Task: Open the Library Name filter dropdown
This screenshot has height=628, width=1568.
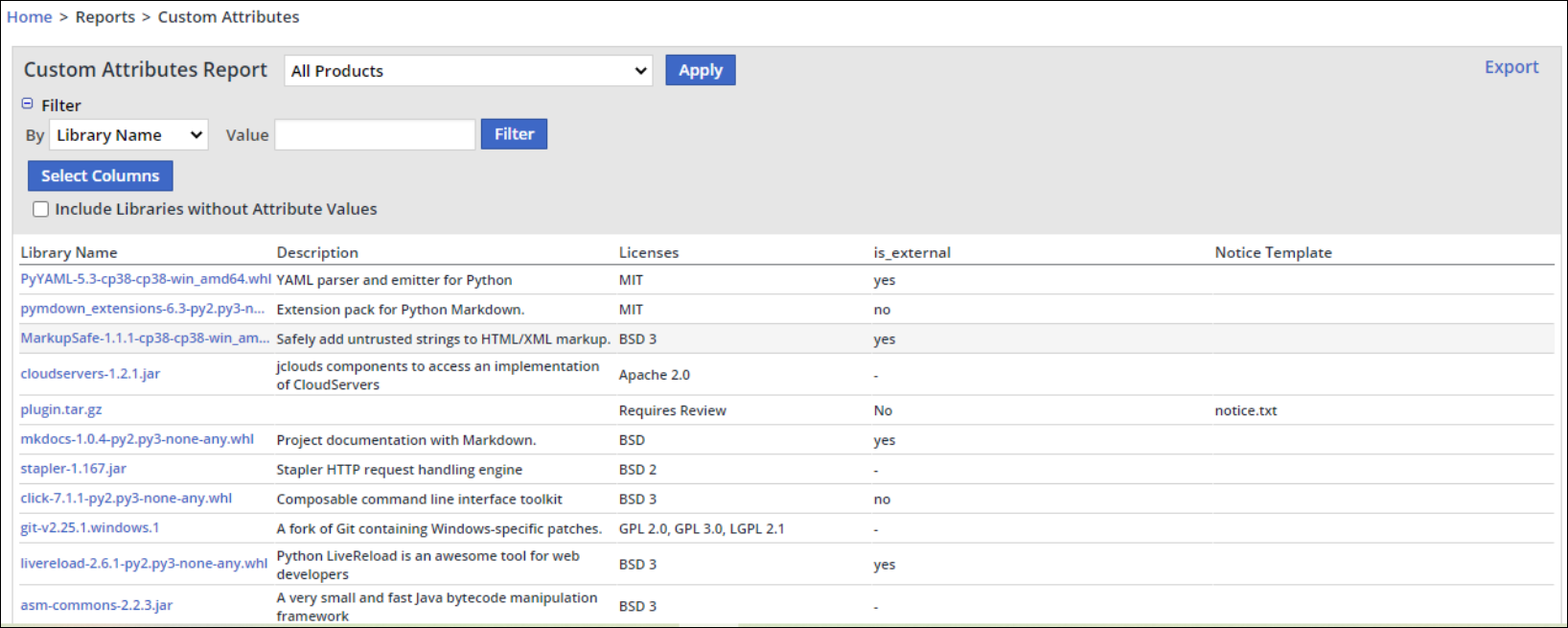Action: [x=128, y=135]
